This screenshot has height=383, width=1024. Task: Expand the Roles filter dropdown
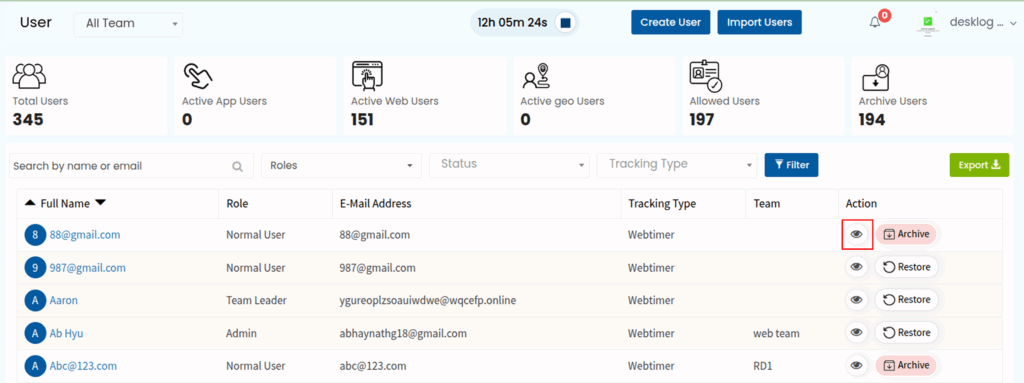341,165
